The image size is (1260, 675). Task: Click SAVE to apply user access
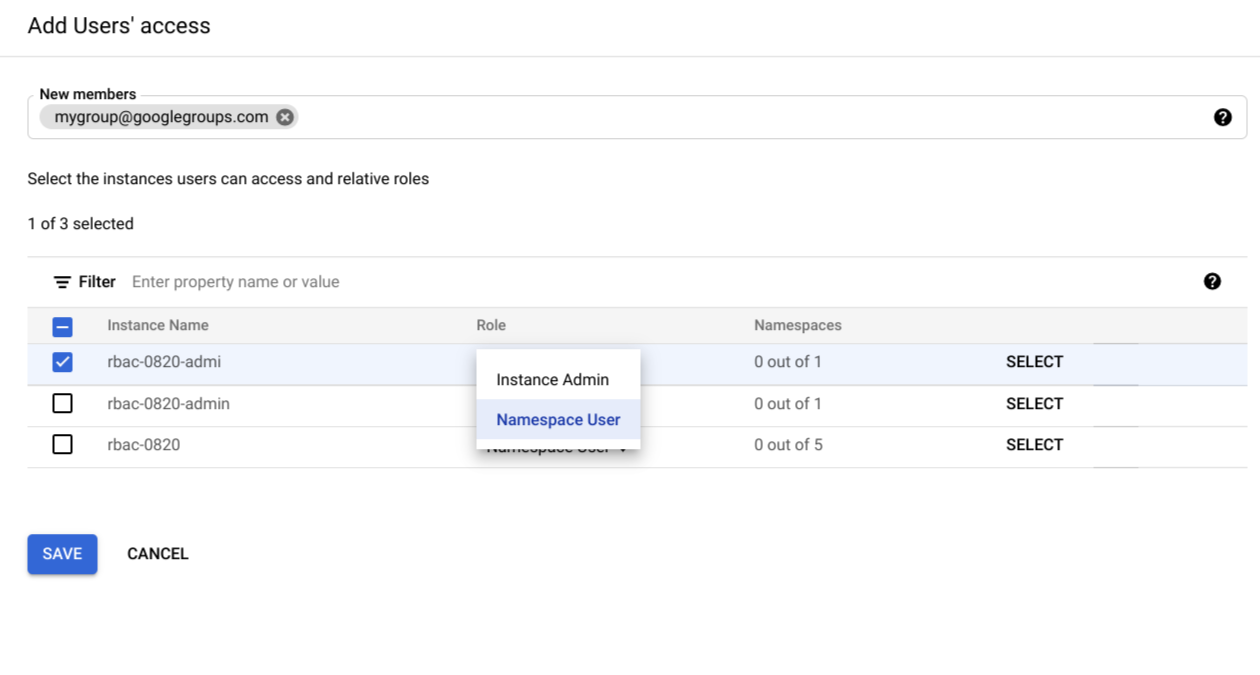pos(62,553)
